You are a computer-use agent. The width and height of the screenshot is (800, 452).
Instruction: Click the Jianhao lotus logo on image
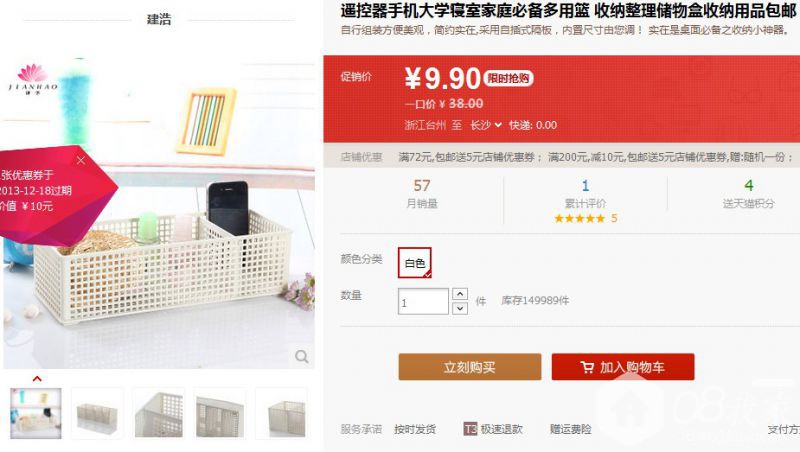click(x=33, y=79)
